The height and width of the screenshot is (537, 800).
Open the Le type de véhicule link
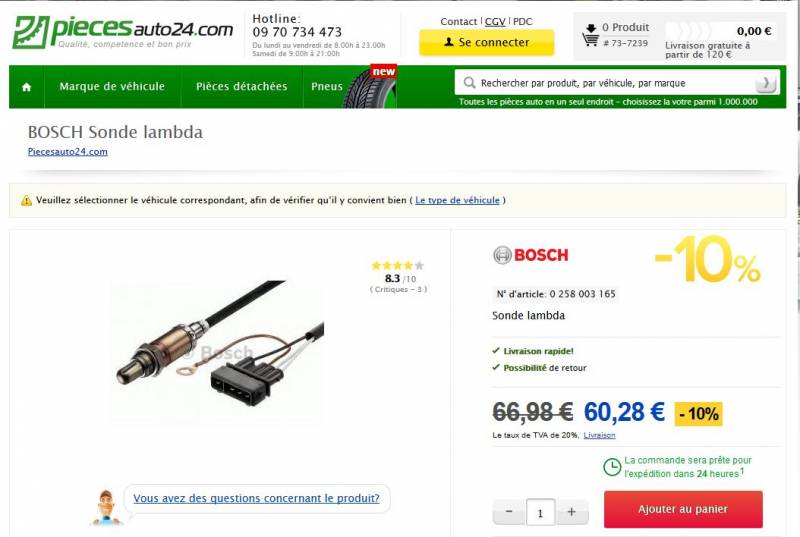click(x=457, y=200)
